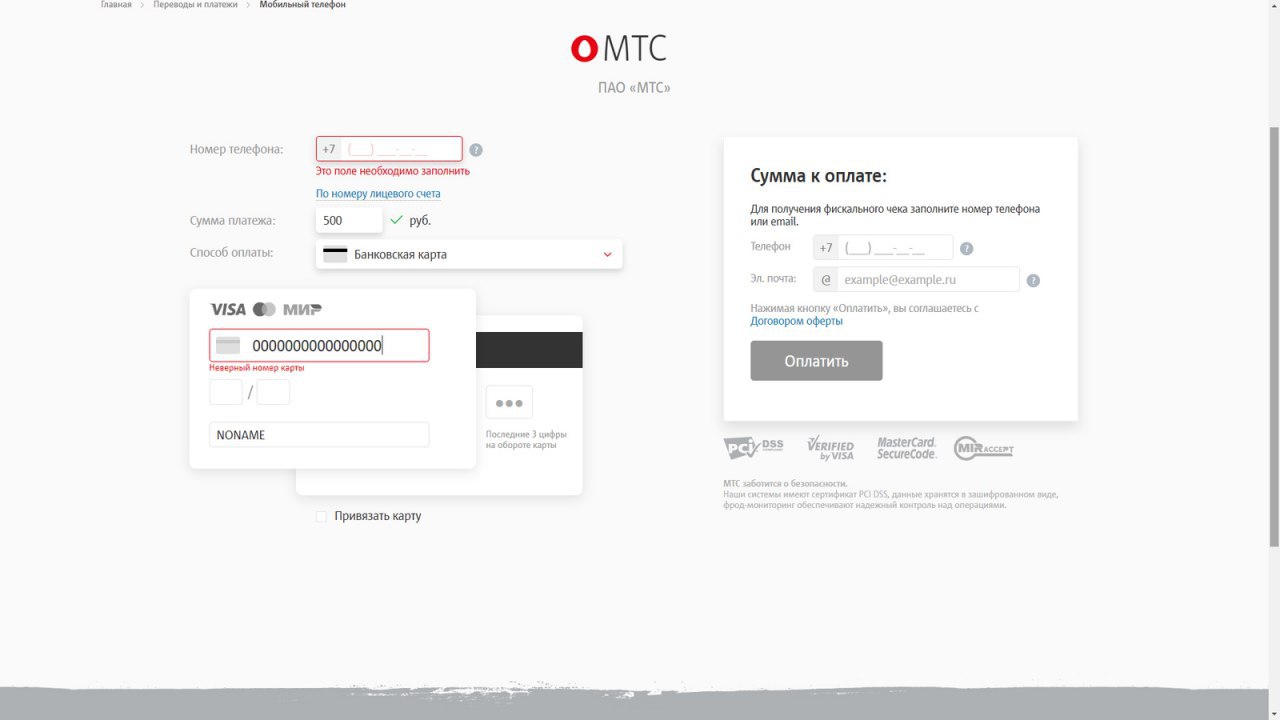Click the Verified by VISA badge
Screen dimensions: 1280x720
coord(830,449)
